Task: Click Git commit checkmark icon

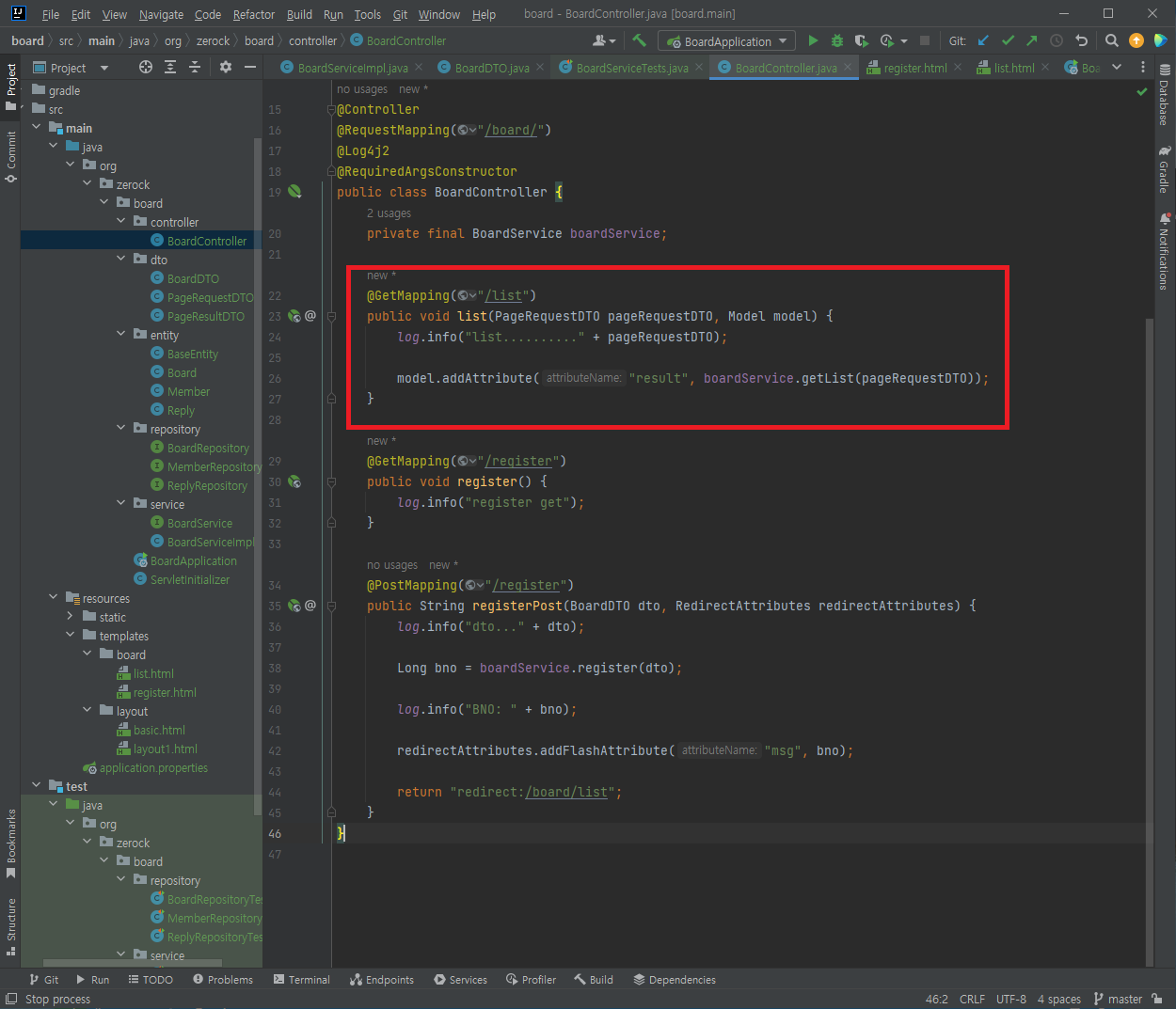Action: tap(1009, 40)
